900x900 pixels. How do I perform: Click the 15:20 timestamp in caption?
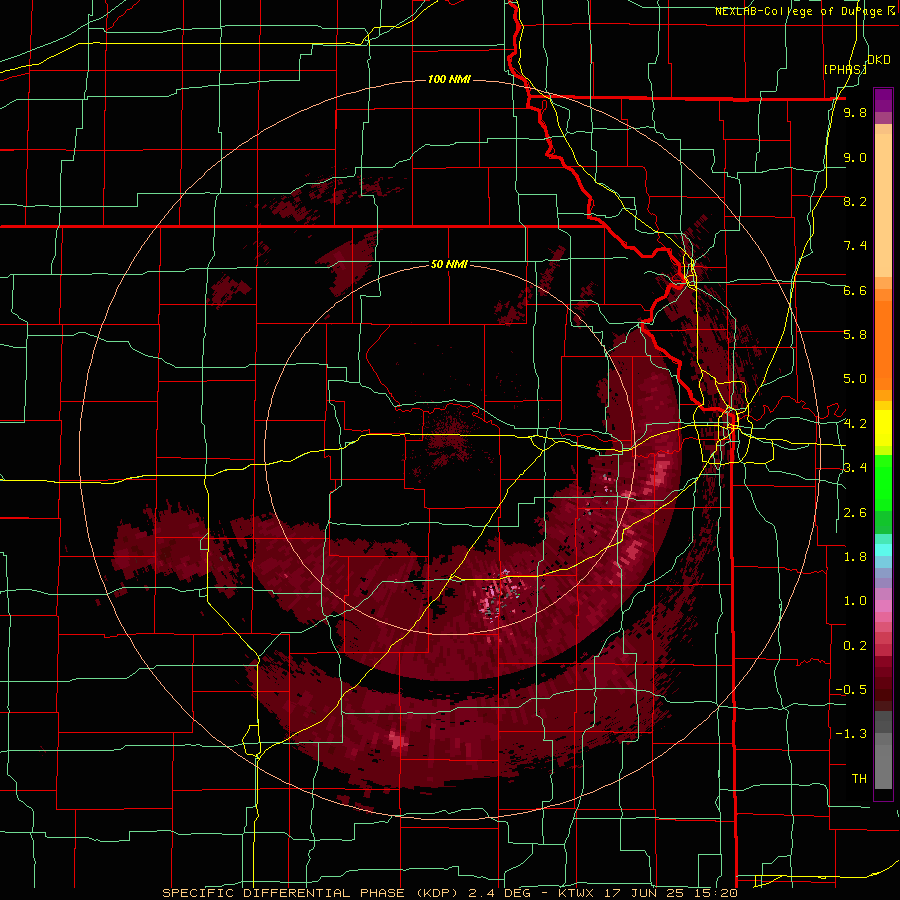tap(714, 893)
